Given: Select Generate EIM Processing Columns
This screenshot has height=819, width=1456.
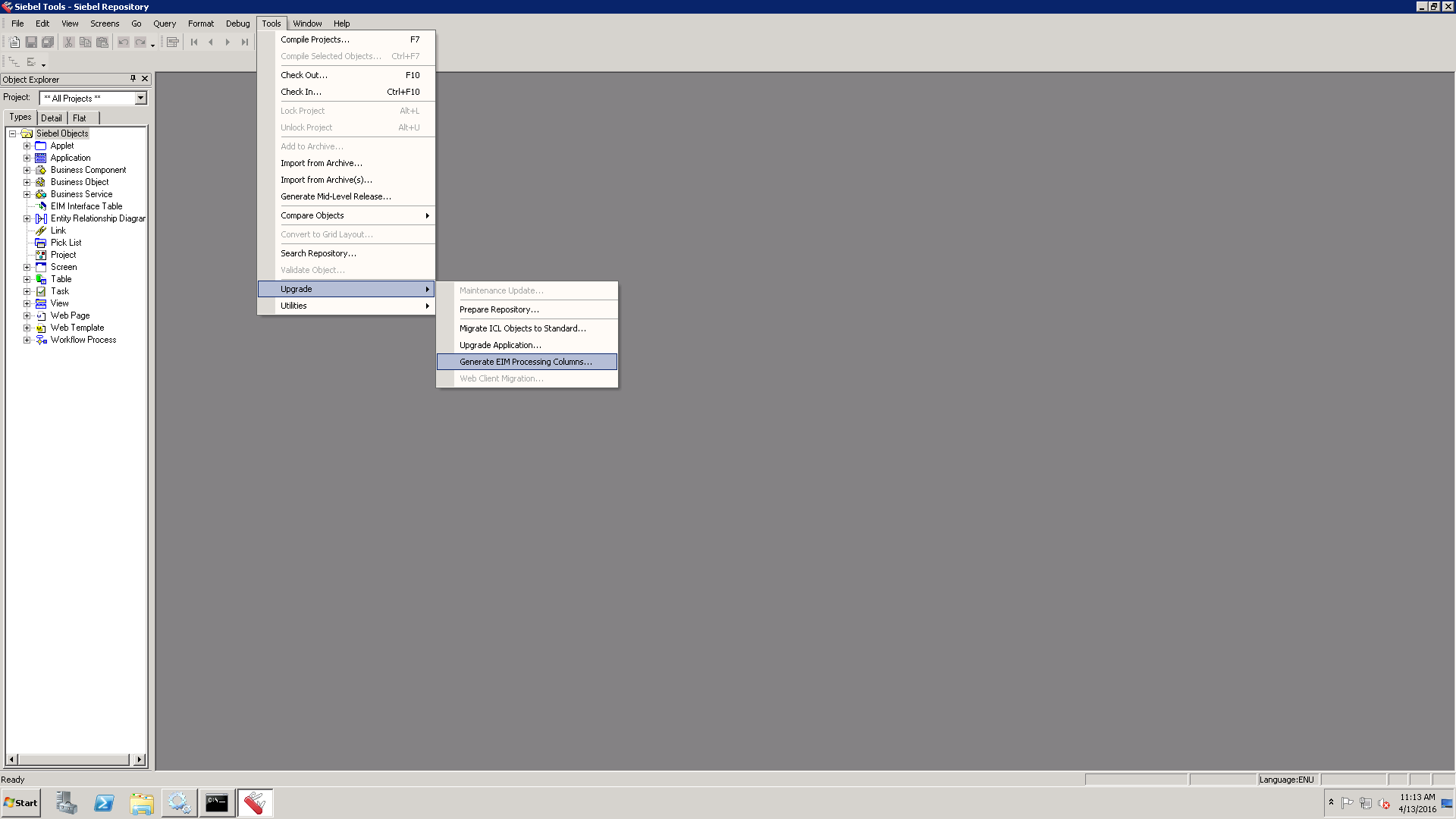Looking at the screenshot, I should point(526,362).
